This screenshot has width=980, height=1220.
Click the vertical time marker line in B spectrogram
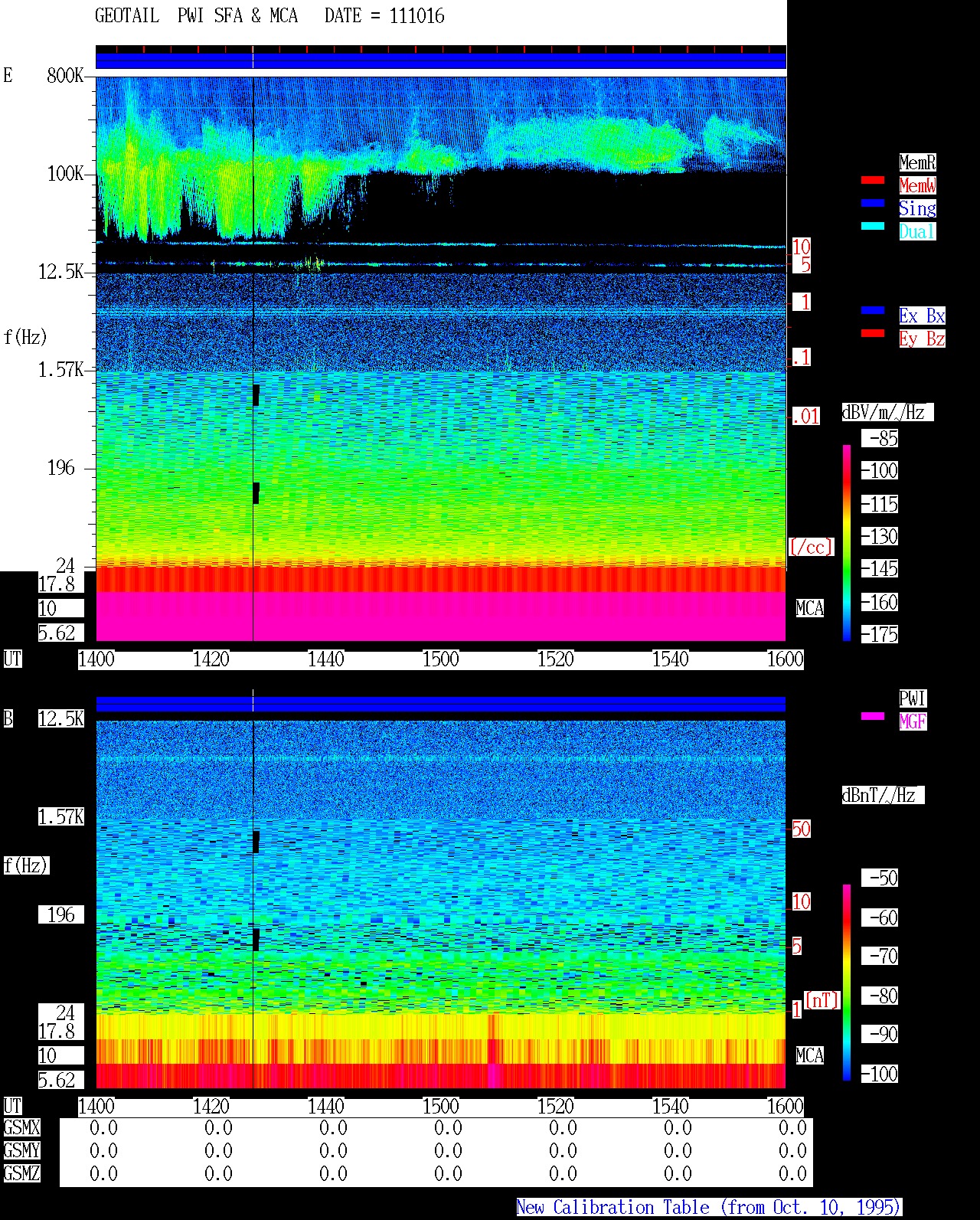point(253,904)
